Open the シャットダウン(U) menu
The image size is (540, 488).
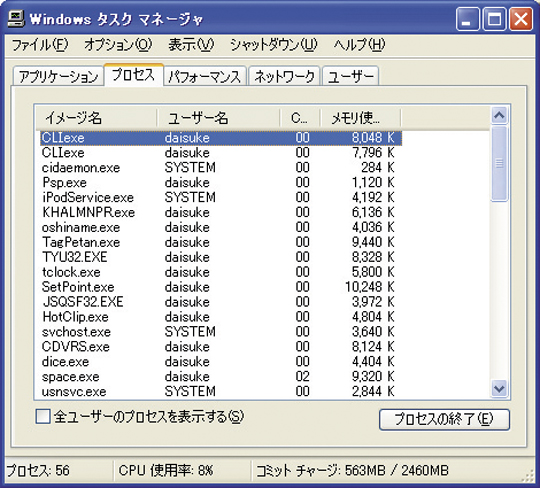[273, 45]
